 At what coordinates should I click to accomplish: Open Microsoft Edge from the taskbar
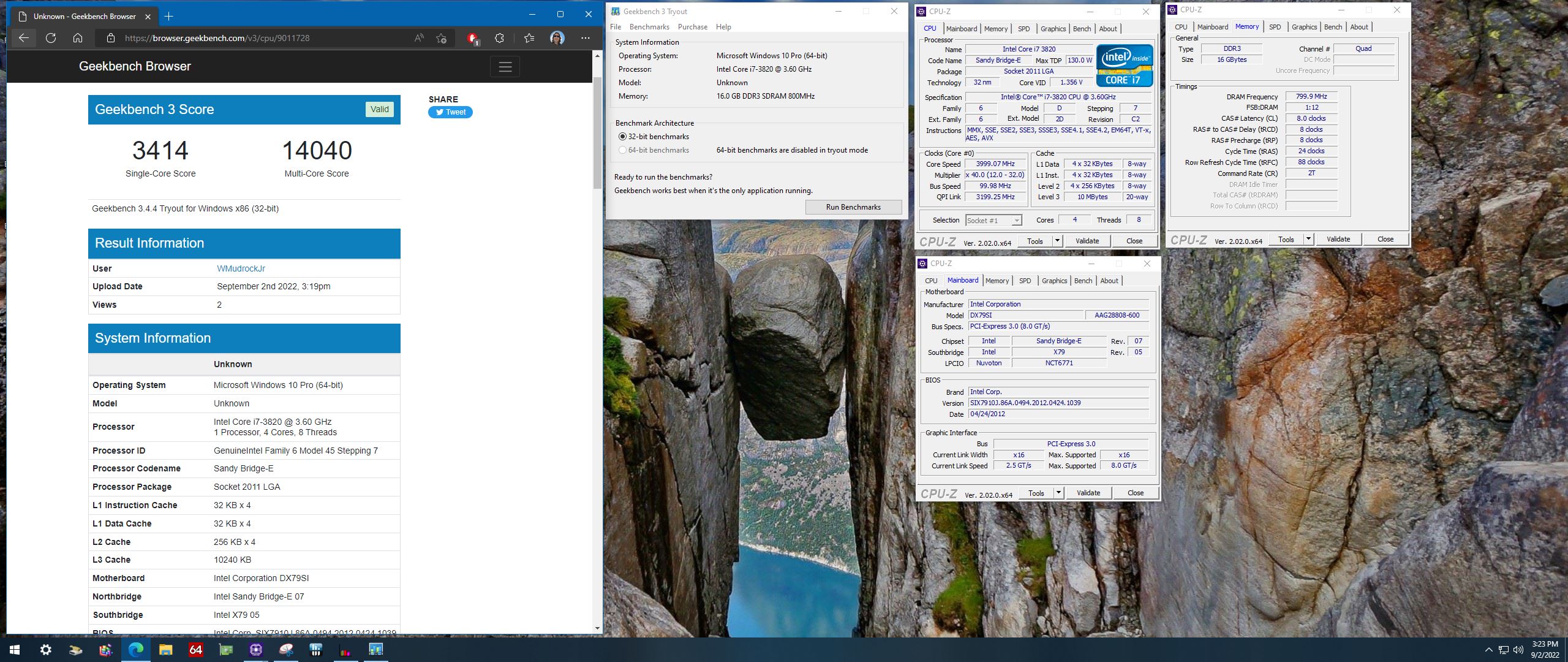(135, 650)
